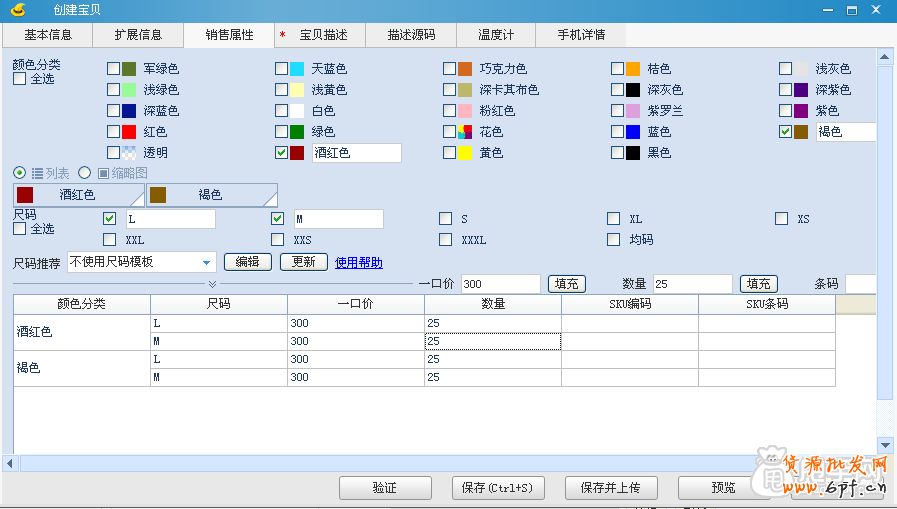Collapse the panel with double chevron

212,284
